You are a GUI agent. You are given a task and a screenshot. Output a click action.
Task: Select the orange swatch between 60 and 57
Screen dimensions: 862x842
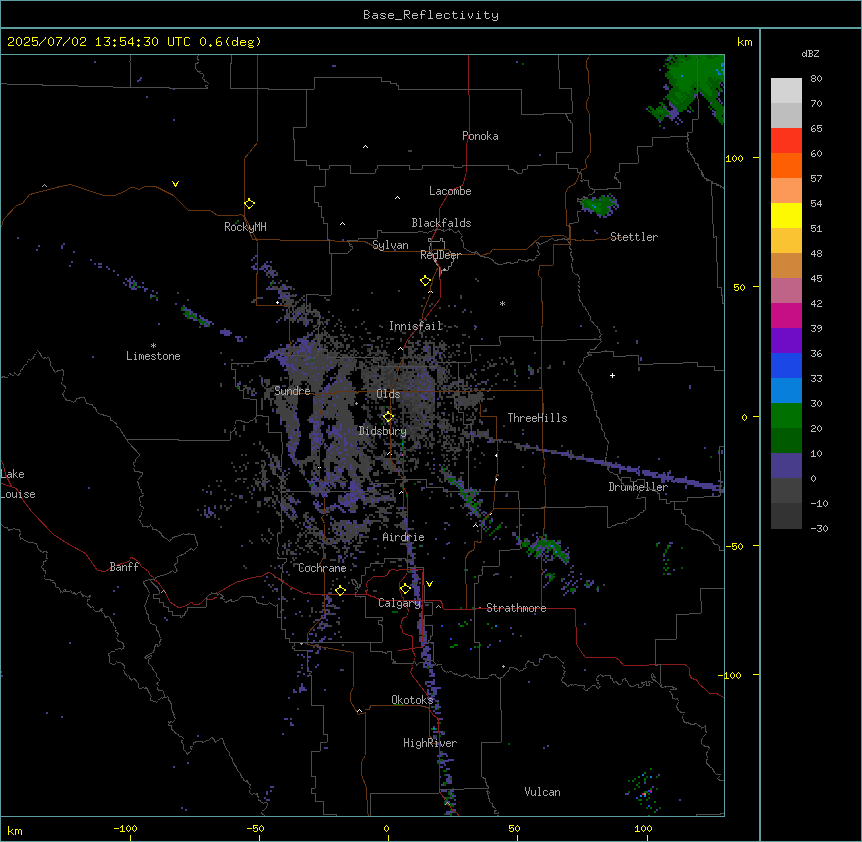pyautogui.click(x=786, y=165)
